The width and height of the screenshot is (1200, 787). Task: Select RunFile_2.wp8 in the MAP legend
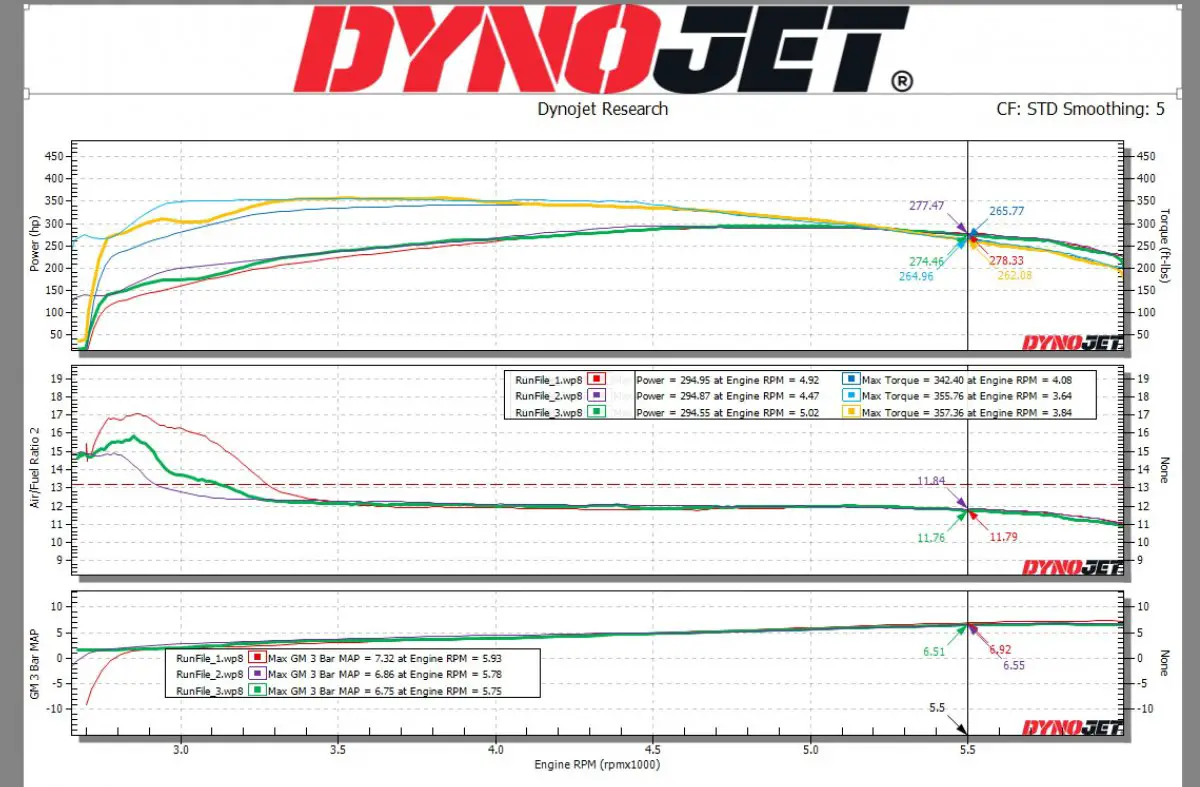(208, 674)
